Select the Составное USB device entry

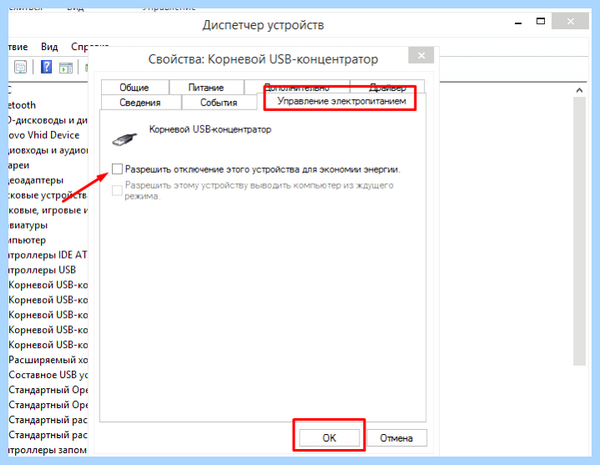pyautogui.click(x=48, y=375)
